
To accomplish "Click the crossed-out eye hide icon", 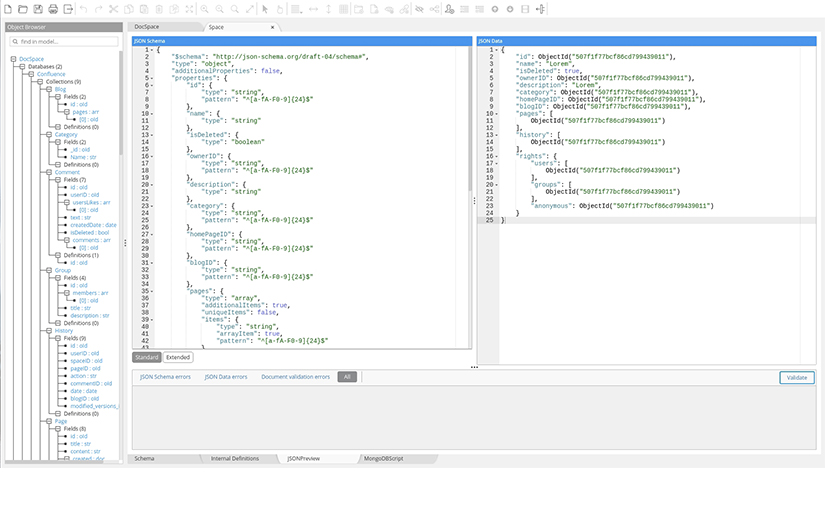I will pos(419,9).
